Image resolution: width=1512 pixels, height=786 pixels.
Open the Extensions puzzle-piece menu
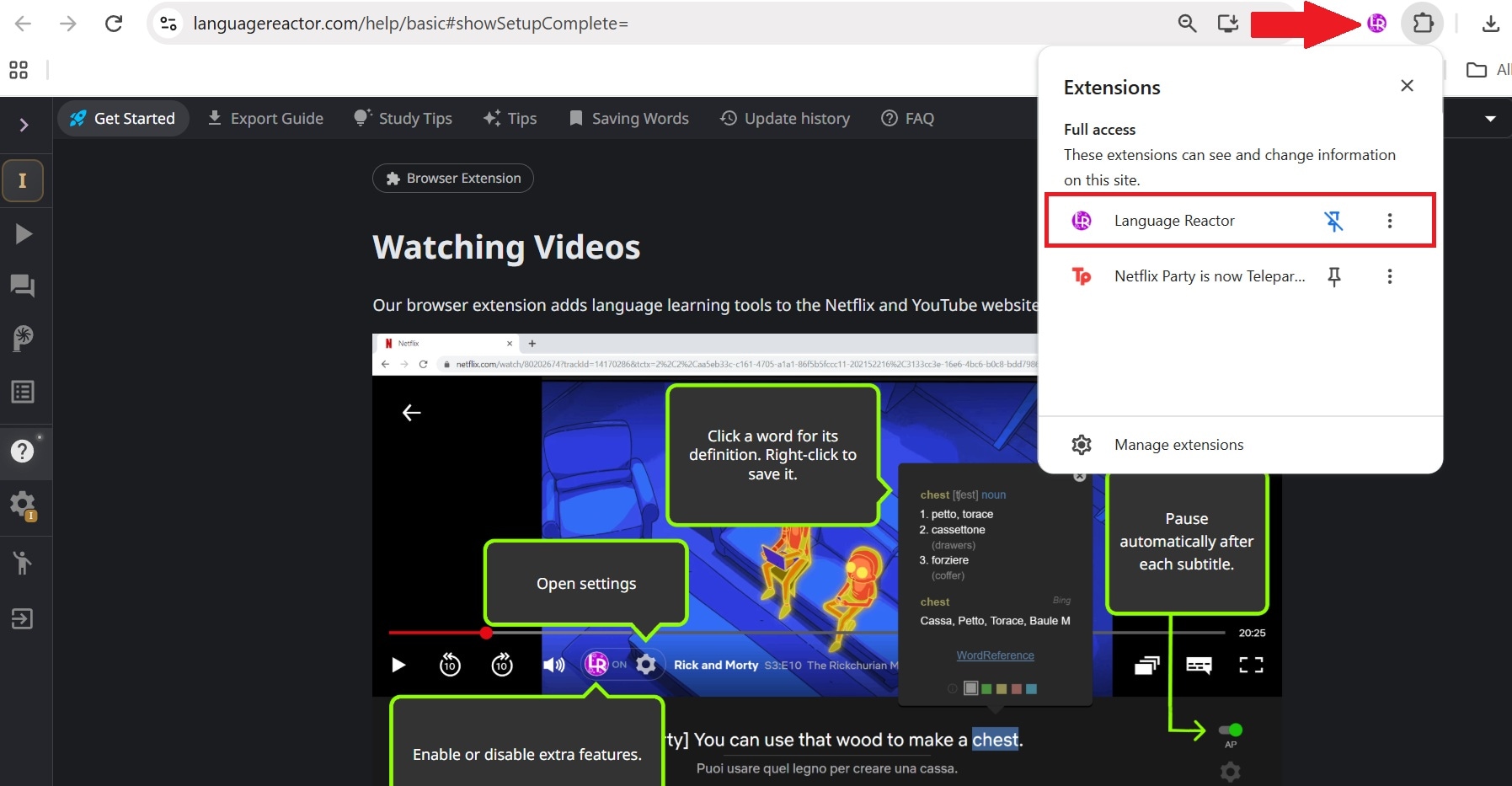click(1423, 24)
